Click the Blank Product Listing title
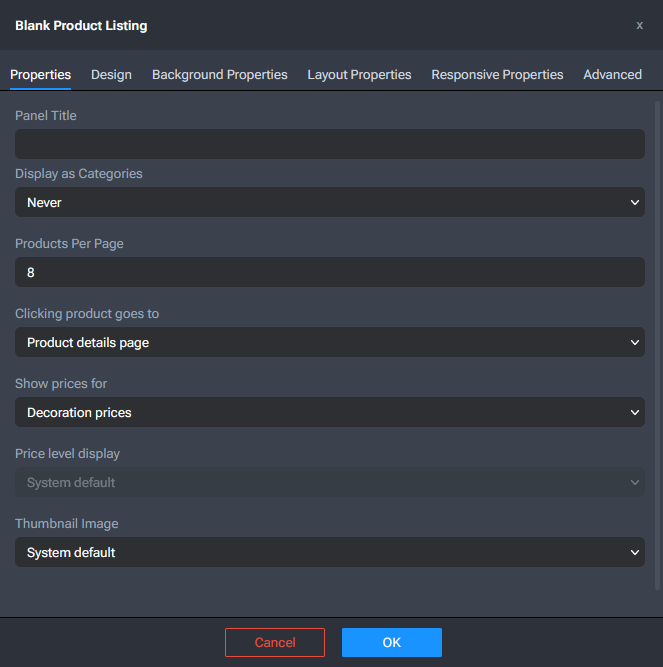663x667 pixels. tap(81, 26)
